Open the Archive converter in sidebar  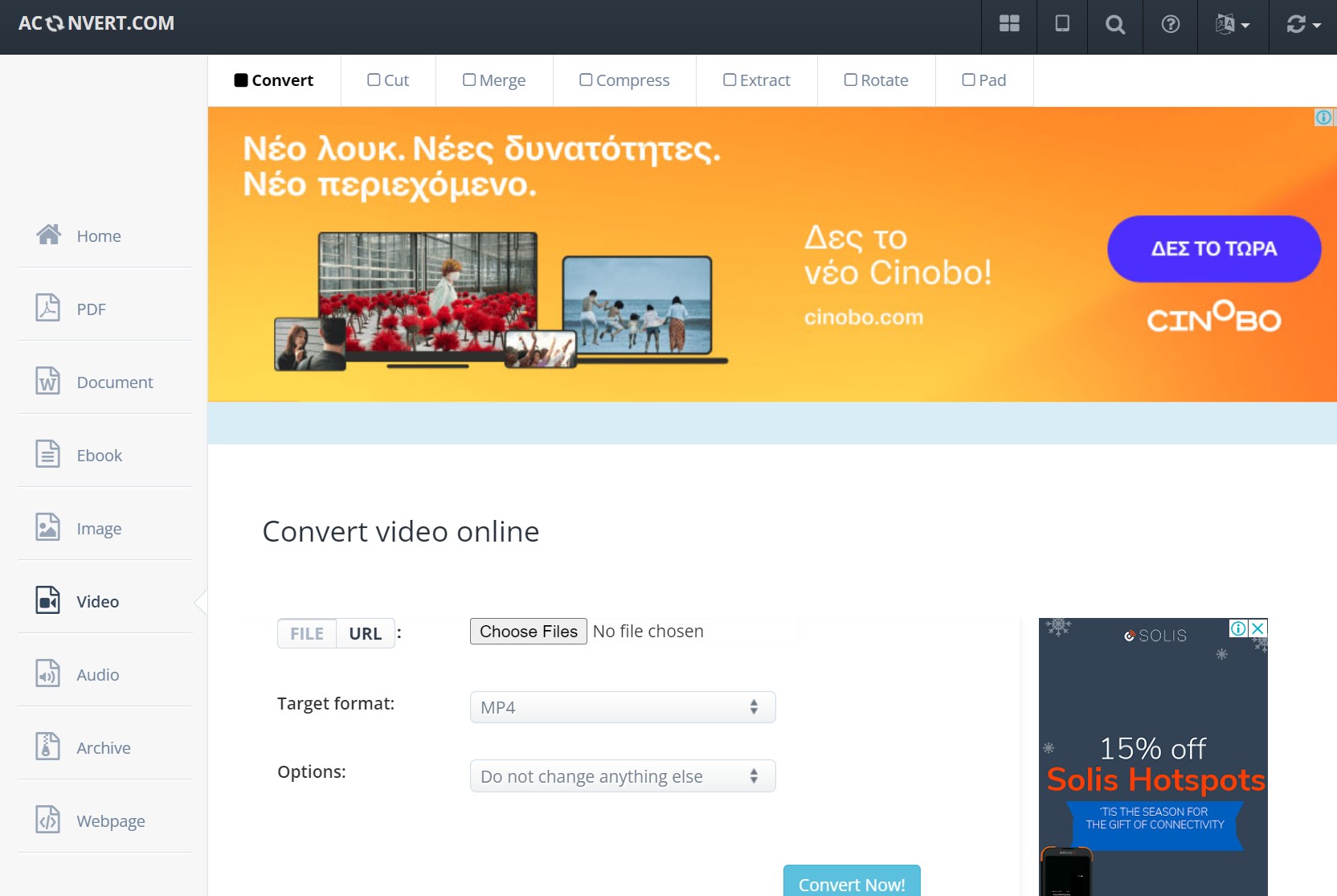[103, 748]
